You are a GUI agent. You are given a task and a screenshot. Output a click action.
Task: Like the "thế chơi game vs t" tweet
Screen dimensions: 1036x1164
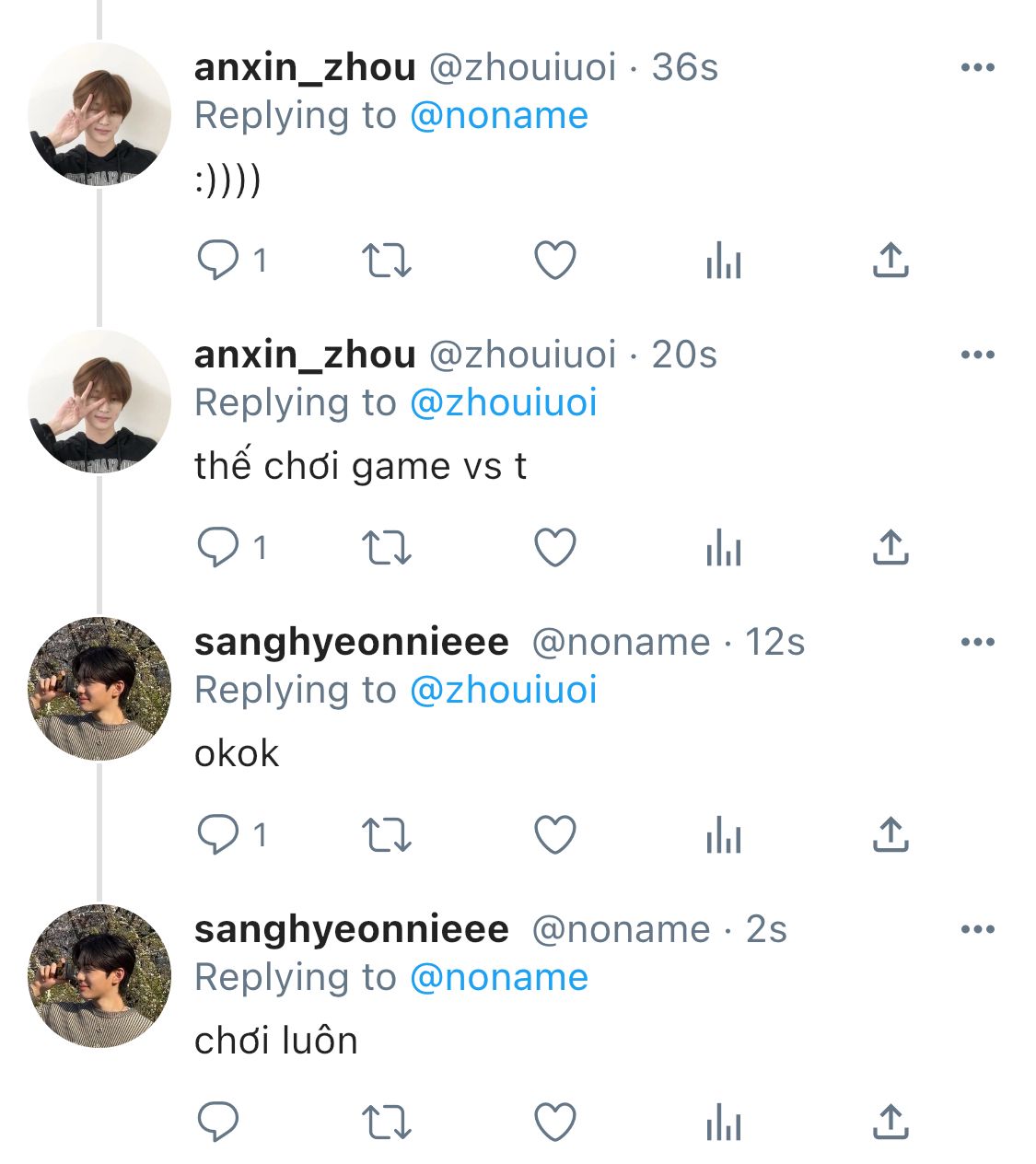(555, 548)
